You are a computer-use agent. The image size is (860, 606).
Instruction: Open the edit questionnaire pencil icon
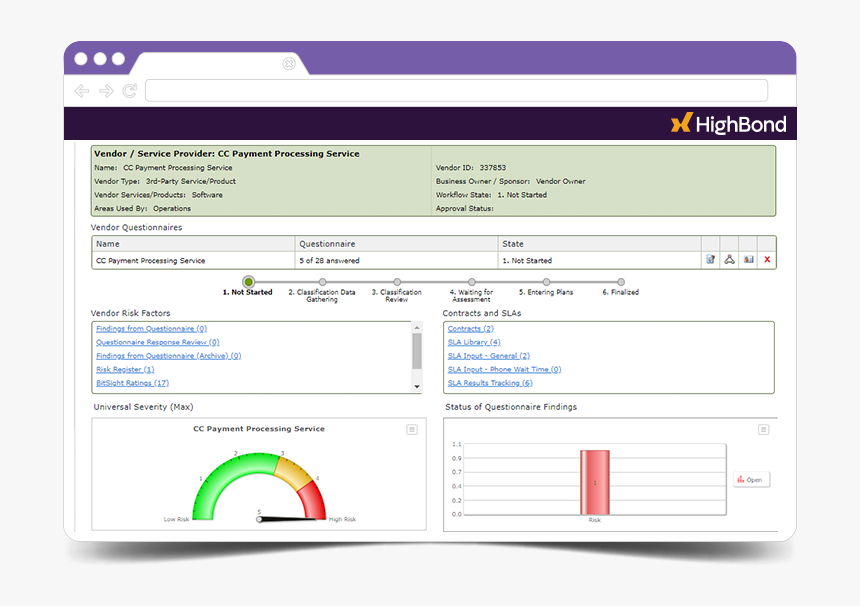pyautogui.click(x=710, y=259)
